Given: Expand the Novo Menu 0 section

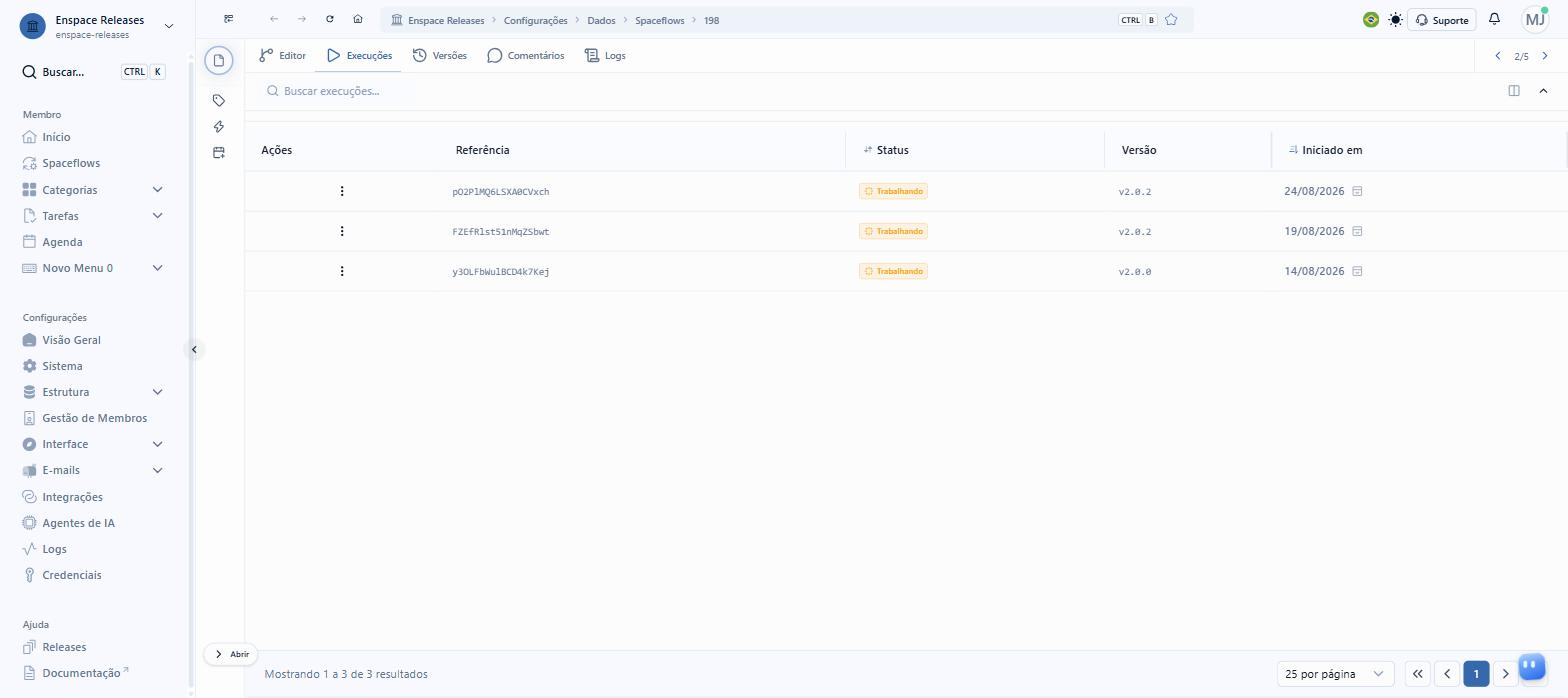Looking at the screenshot, I should tap(157, 268).
